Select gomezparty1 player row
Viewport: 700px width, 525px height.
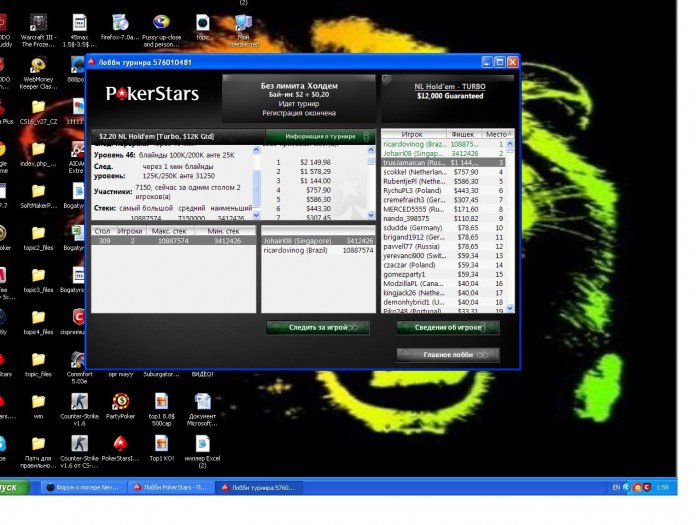444,274
